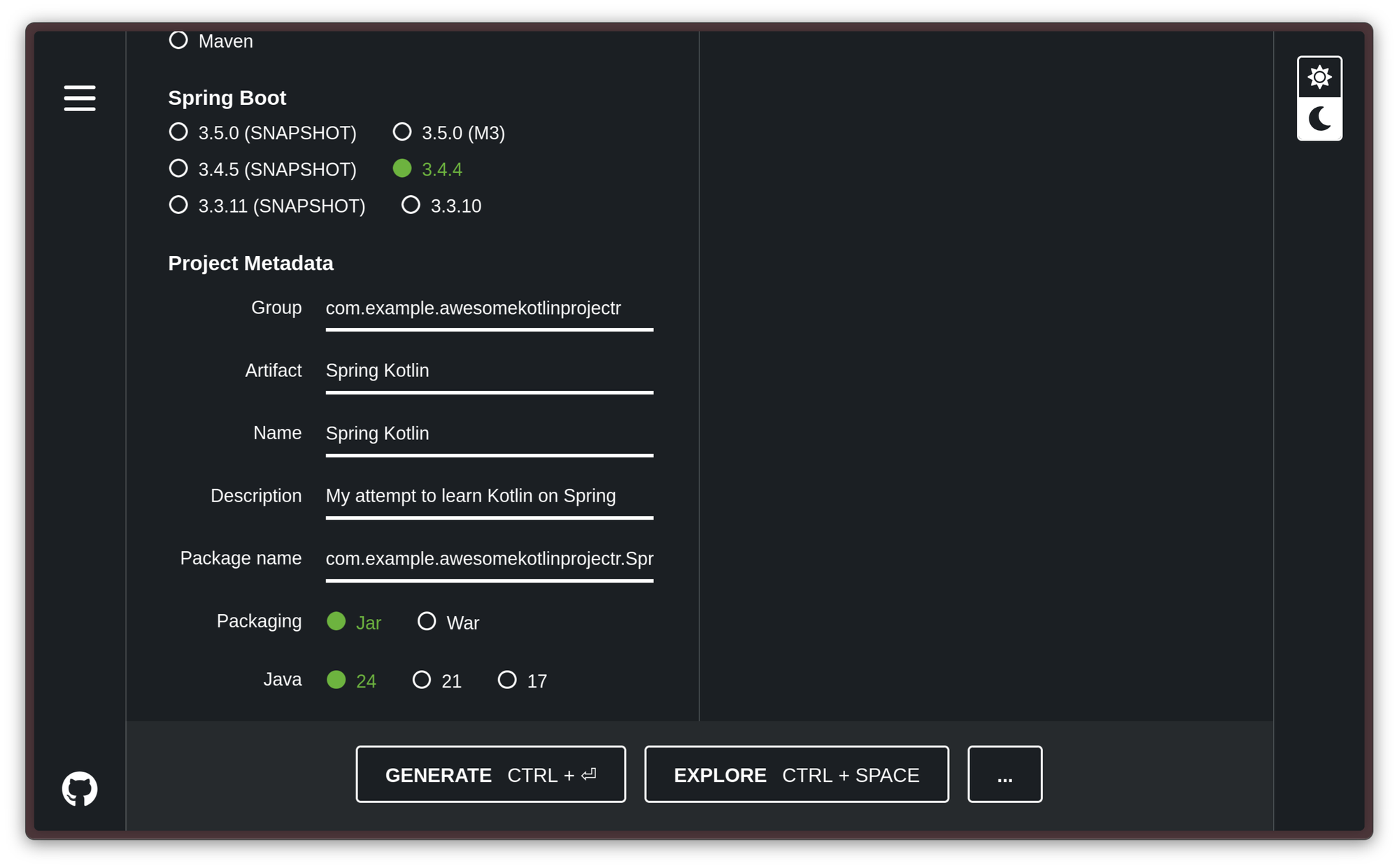Select Spring Boot 3.3.11 (SNAPSHOT)
The width and height of the screenshot is (1399, 868).
click(267, 206)
